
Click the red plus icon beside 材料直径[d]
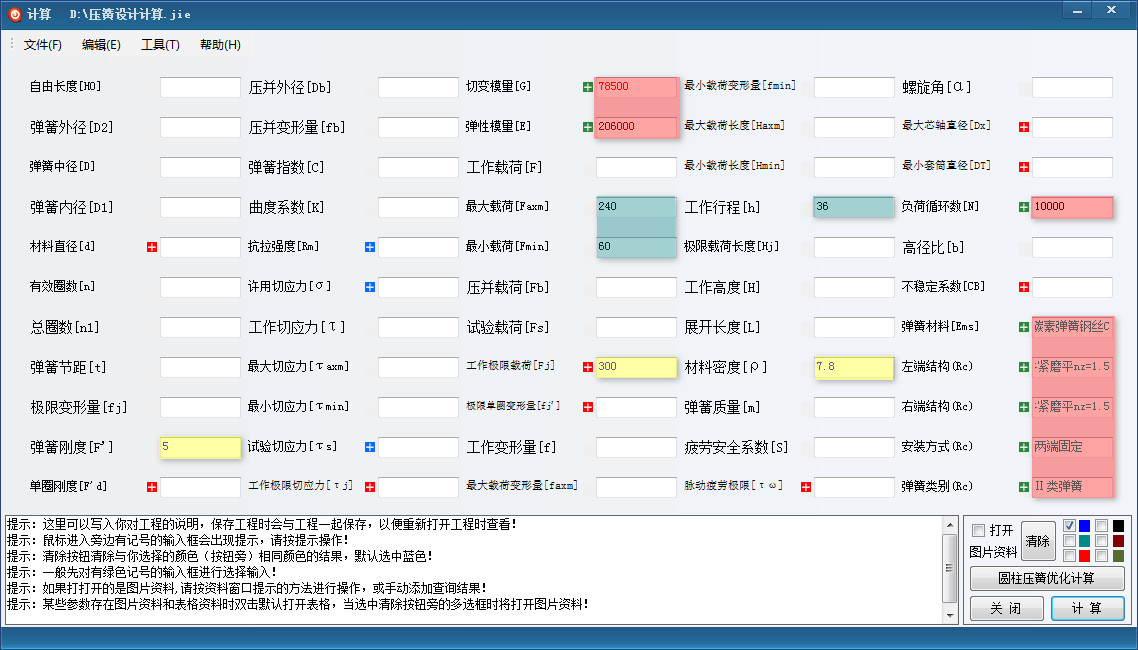coord(152,247)
